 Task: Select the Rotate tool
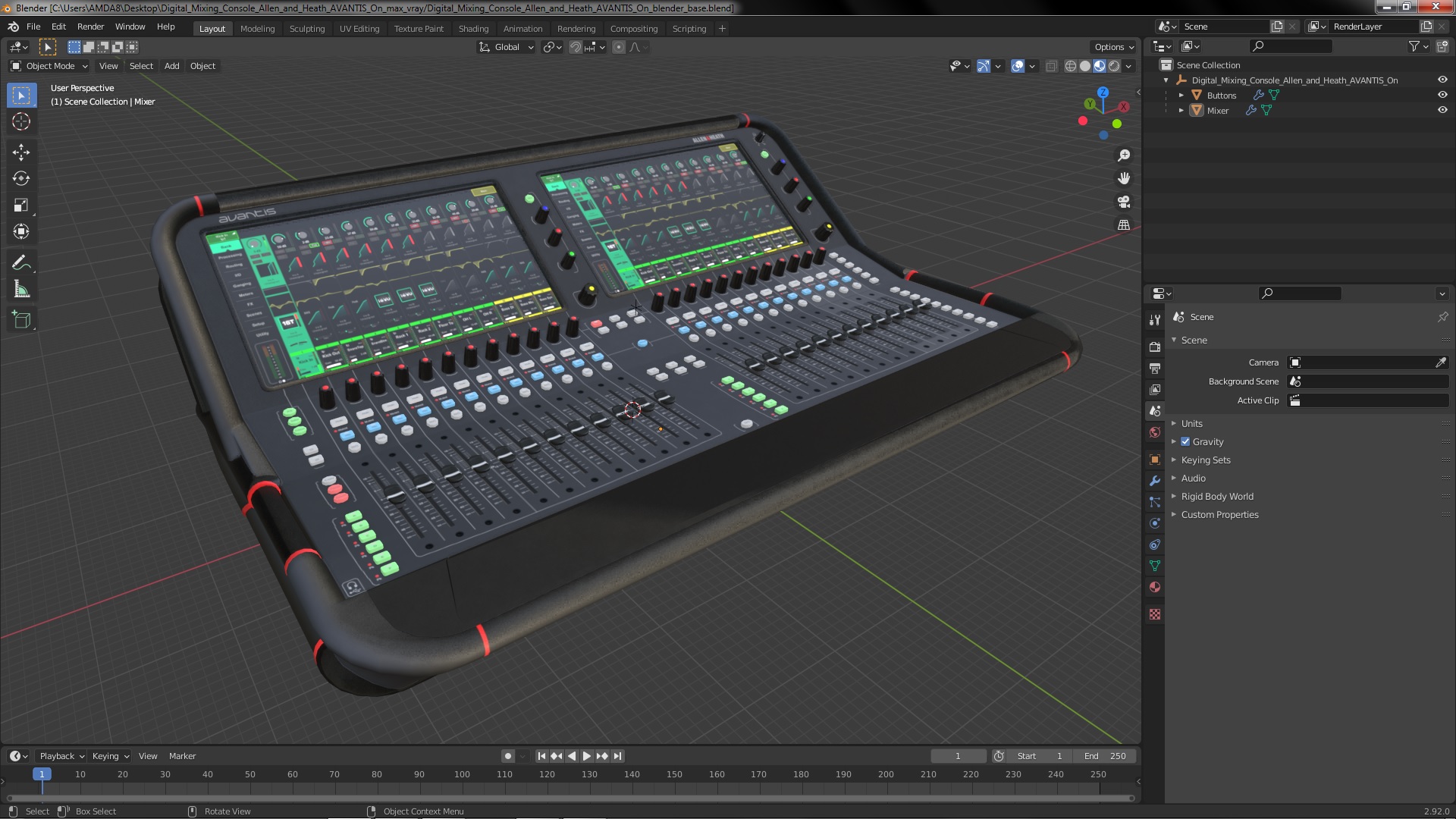click(21, 179)
